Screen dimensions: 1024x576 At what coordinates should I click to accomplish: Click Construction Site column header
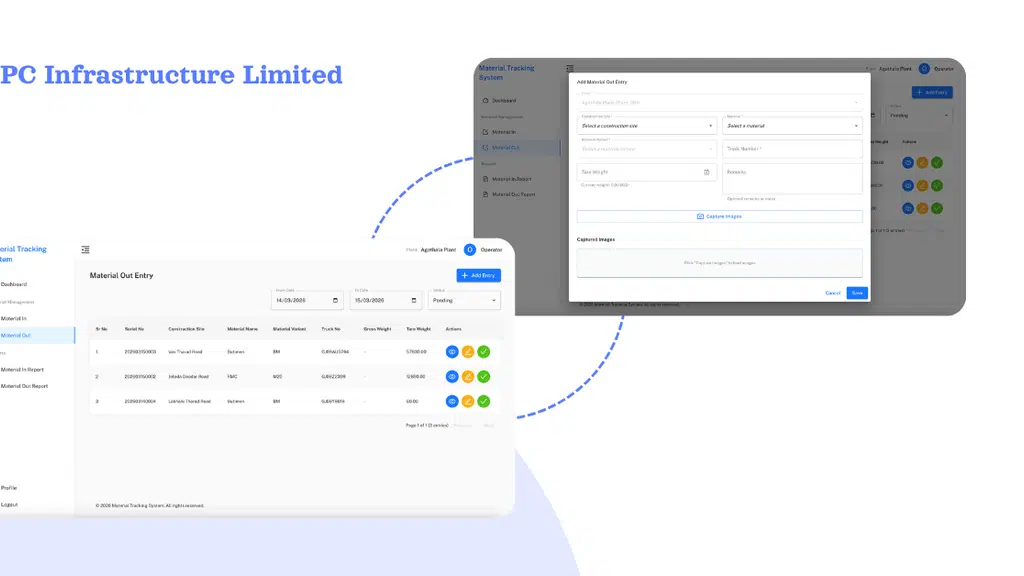(186, 329)
